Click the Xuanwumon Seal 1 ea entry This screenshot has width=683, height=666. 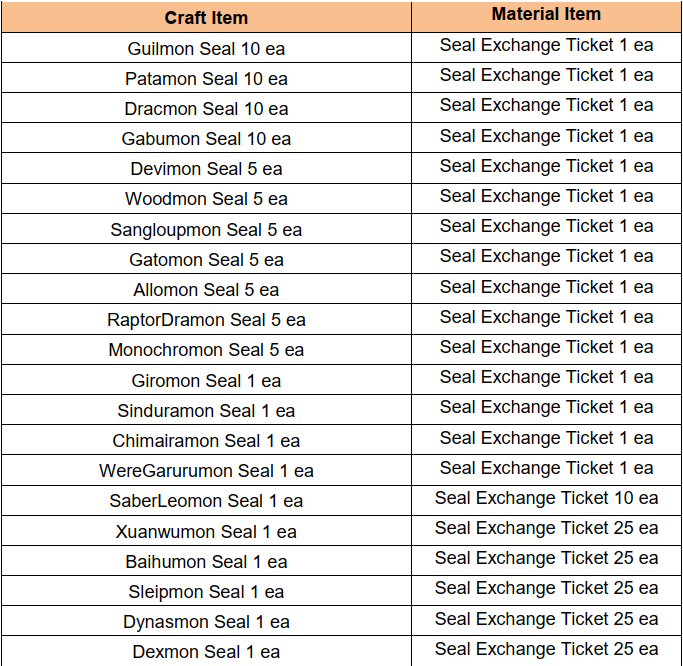(x=206, y=532)
